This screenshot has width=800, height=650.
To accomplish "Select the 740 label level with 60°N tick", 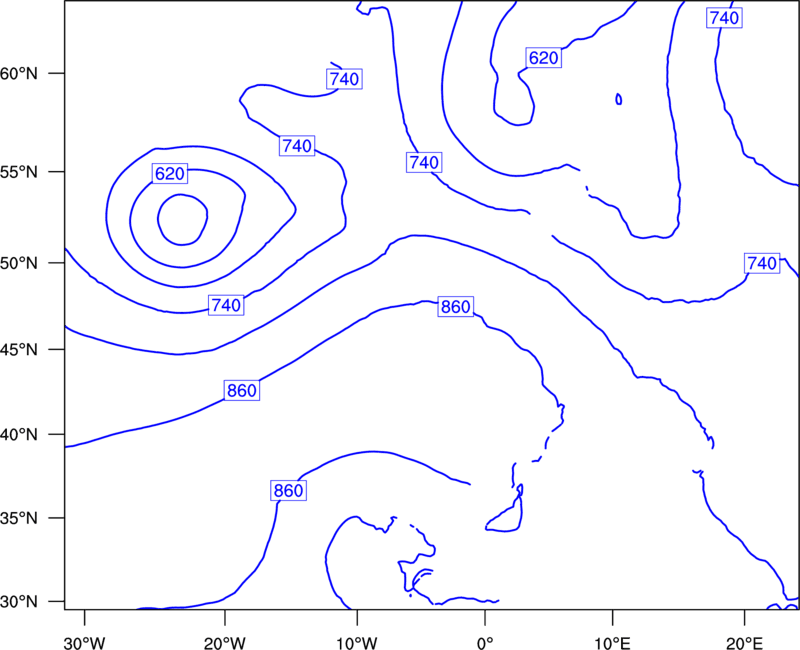I will [x=344, y=79].
